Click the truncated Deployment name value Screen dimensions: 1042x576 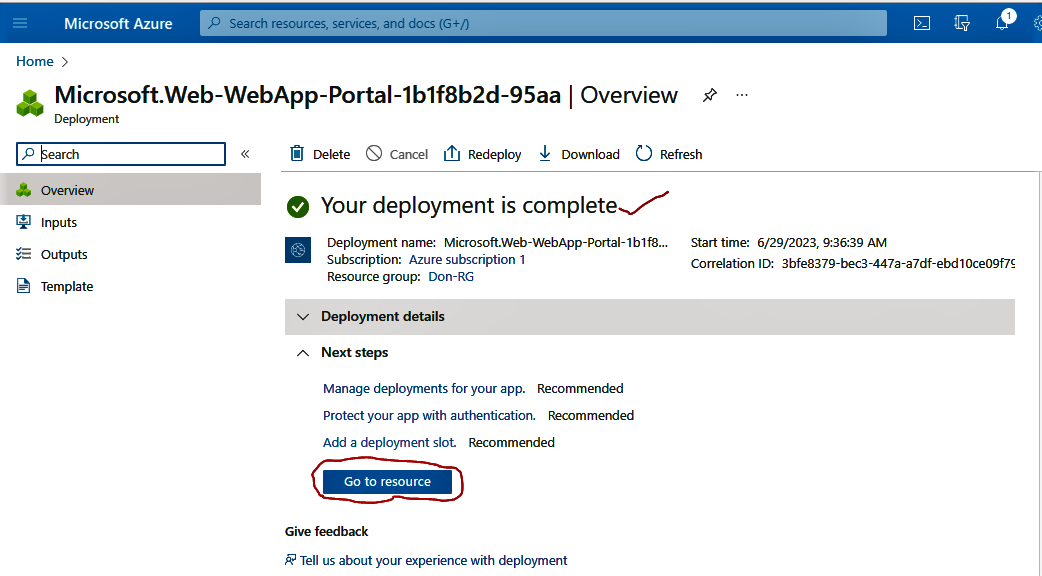556,242
